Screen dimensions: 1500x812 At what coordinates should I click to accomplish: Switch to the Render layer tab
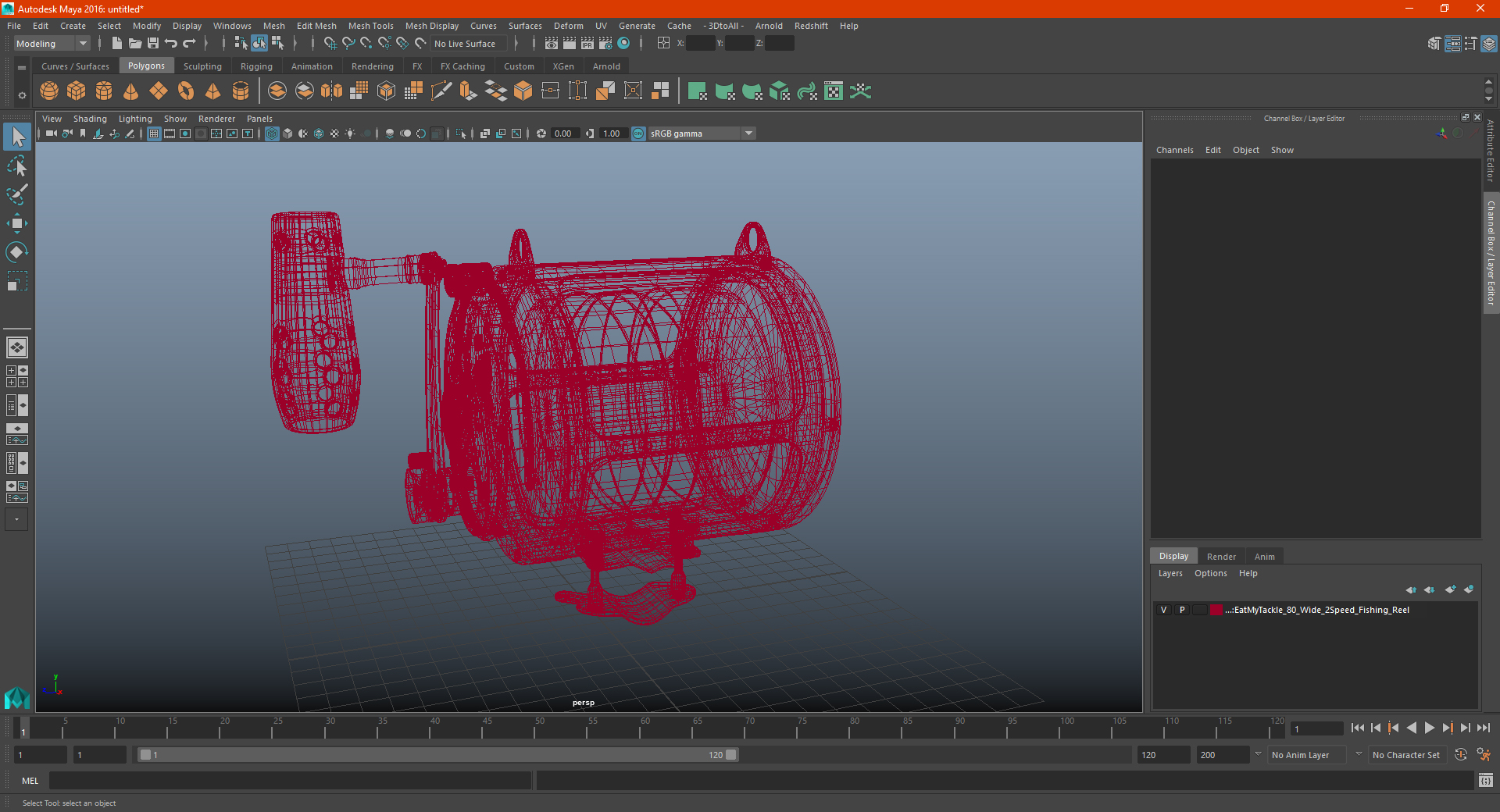pyautogui.click(x=1221, y=557)
